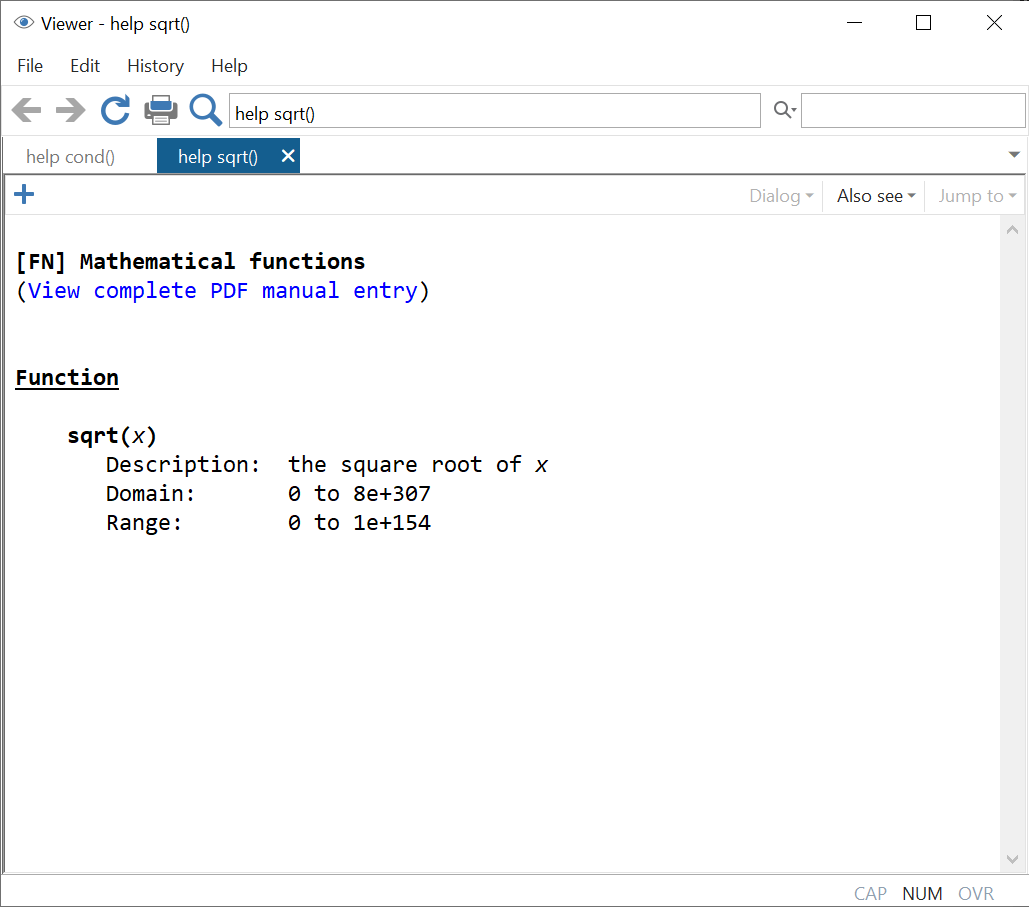Click the find text search box
1029x907 pixels.
click(x=912, y=111)
